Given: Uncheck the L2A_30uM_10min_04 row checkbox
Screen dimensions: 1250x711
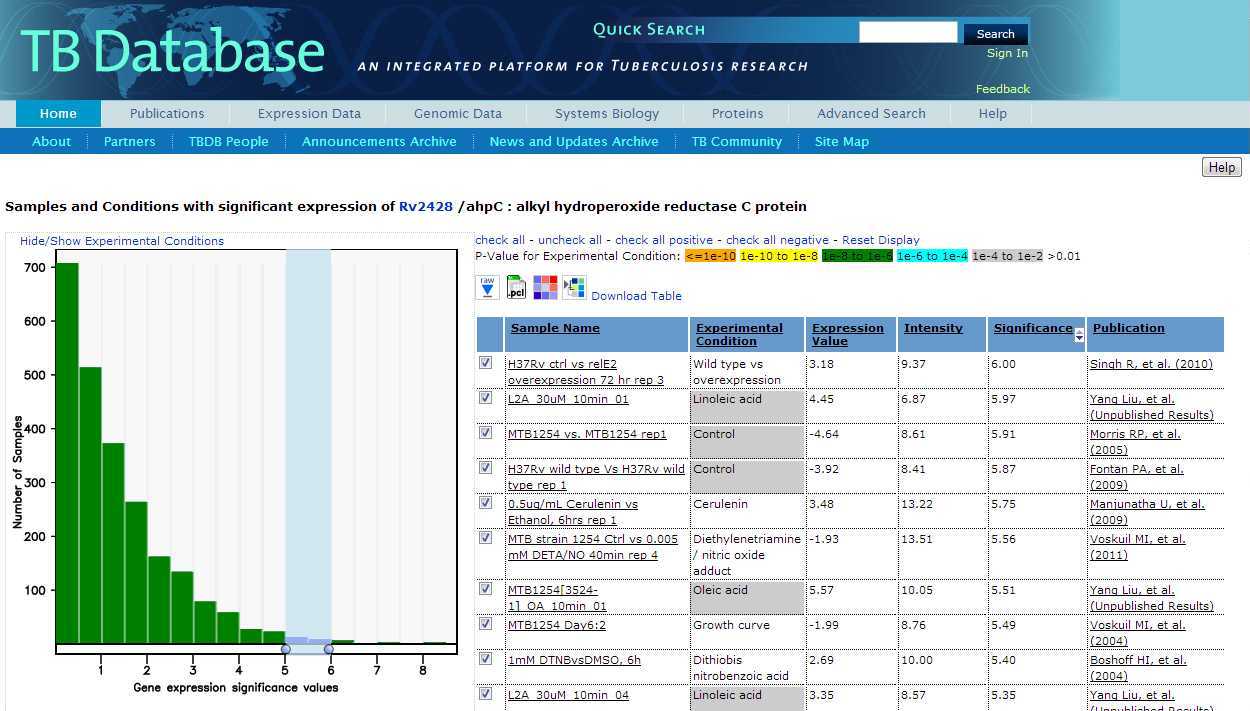Looking at the screenshot, I should pyautogui.click(x=485, y=694).
